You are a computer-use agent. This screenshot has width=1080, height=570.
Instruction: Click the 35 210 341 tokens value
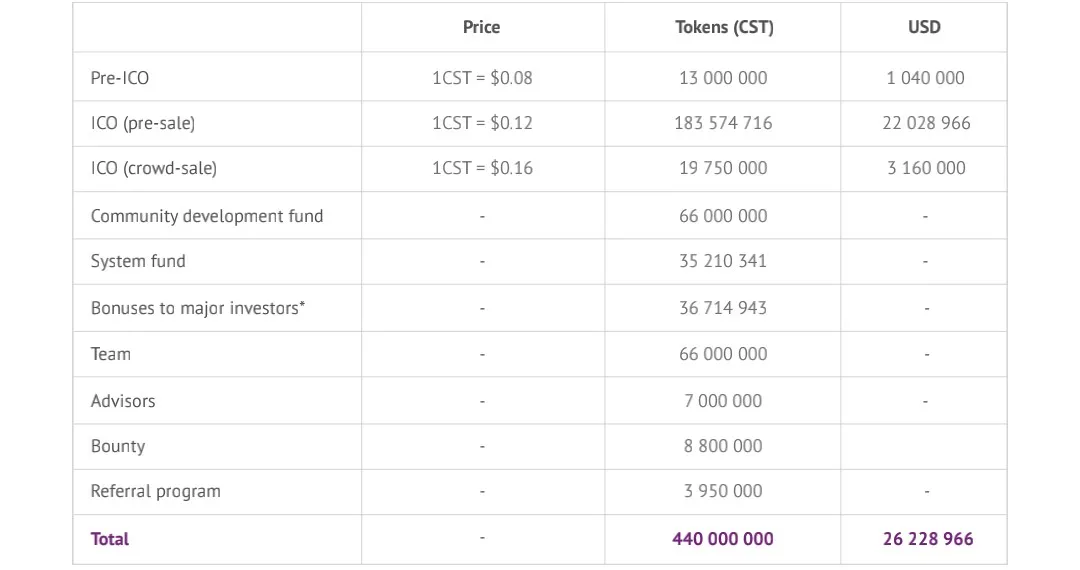[723, 261]
